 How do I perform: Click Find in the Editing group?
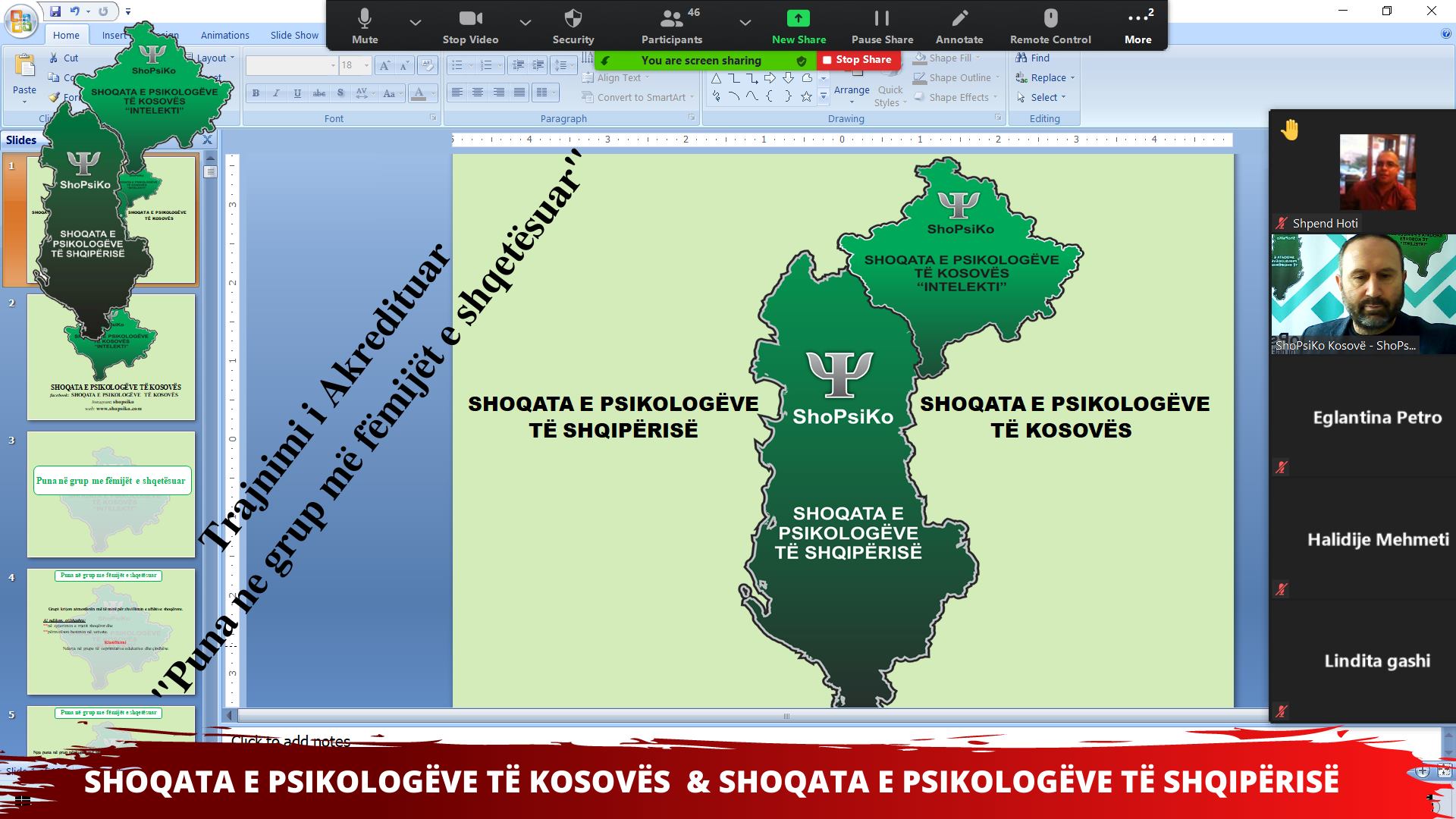1032,58
